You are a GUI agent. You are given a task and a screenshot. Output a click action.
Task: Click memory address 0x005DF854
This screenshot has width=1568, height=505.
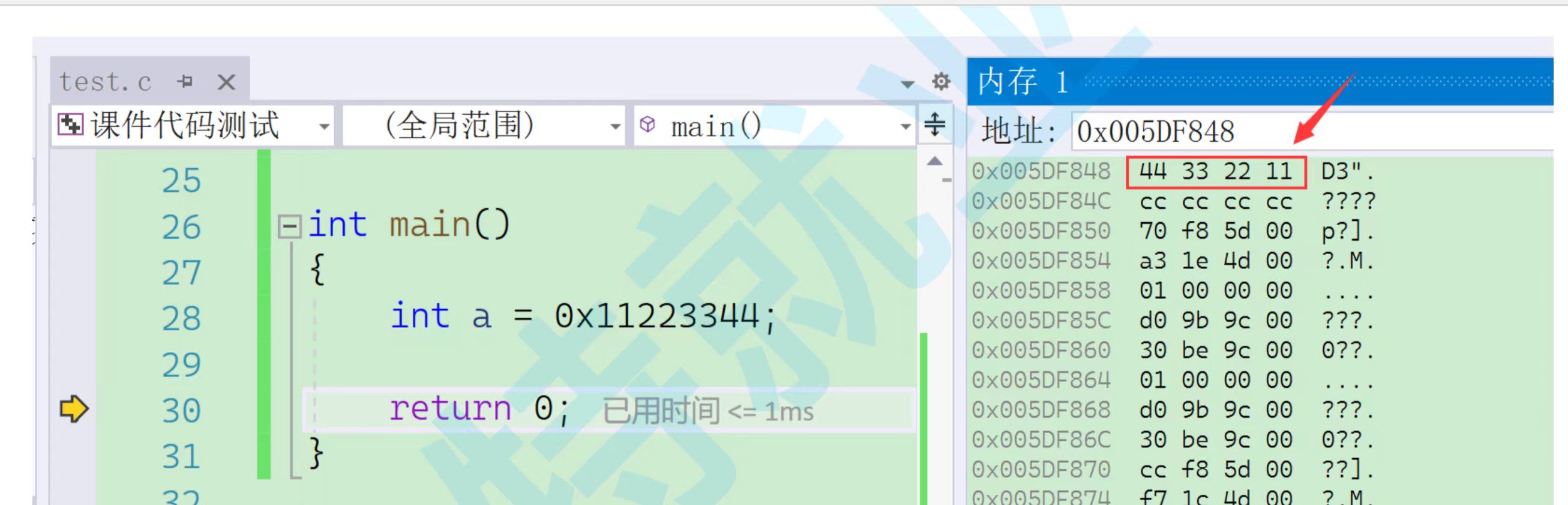(1041, 261)
